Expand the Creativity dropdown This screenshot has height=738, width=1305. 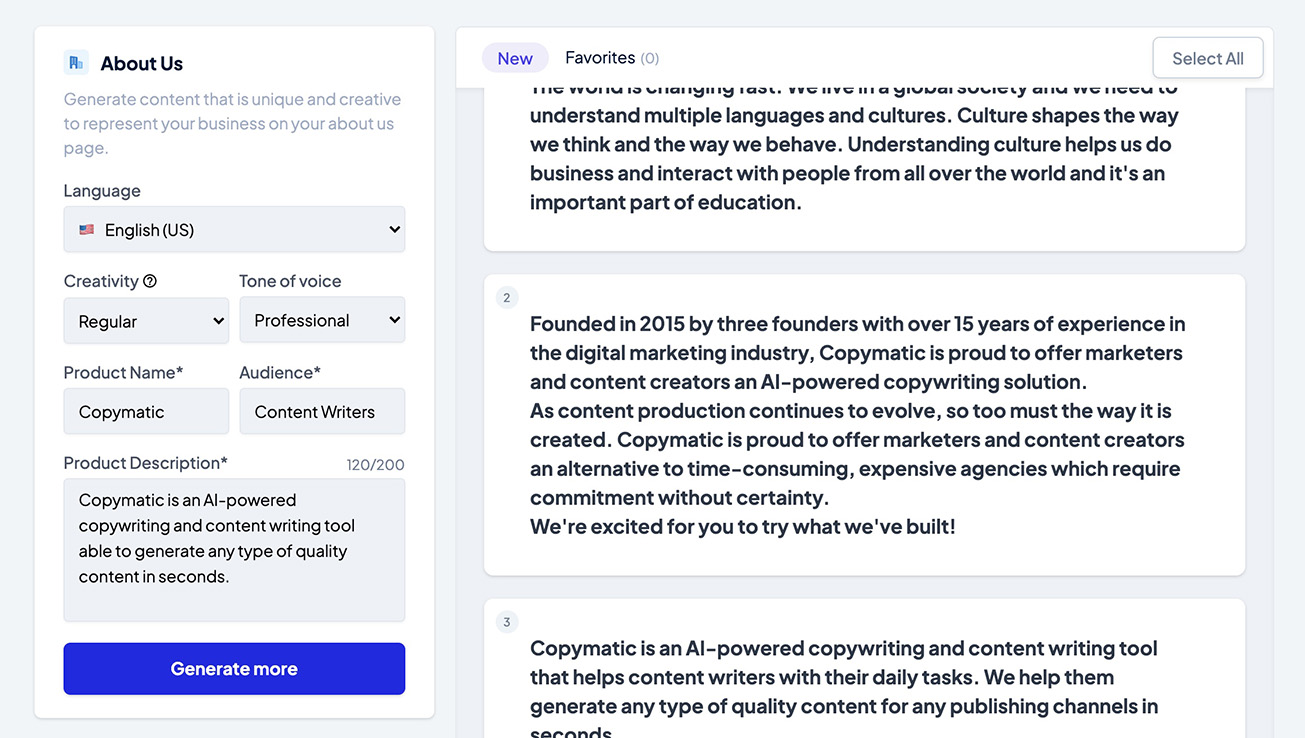click(146, 320)
